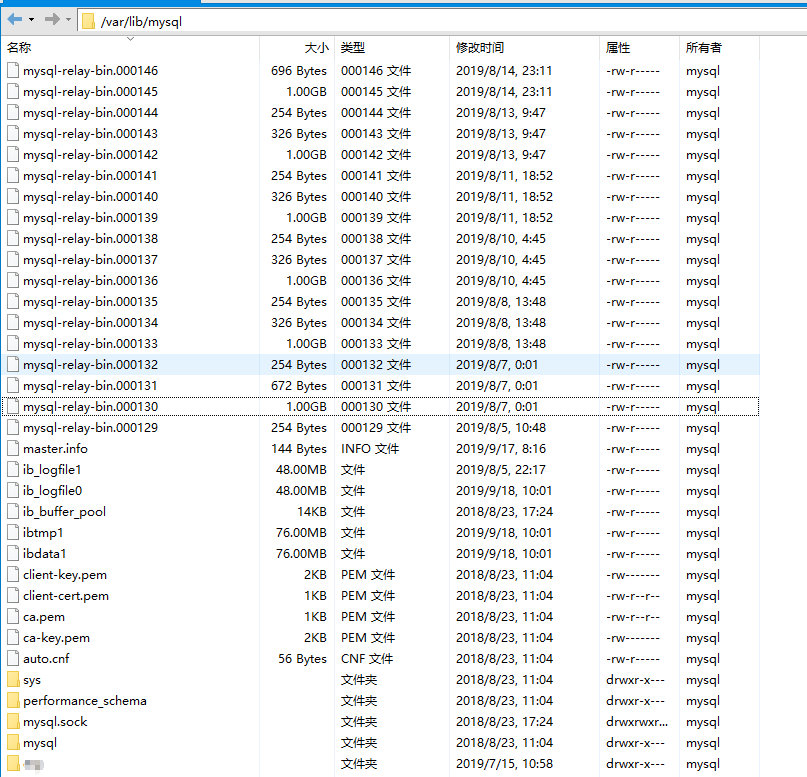Click the 144 Bytes size cell
The image size is (807, 777).
pyautogui.click(x=299, y=449)
